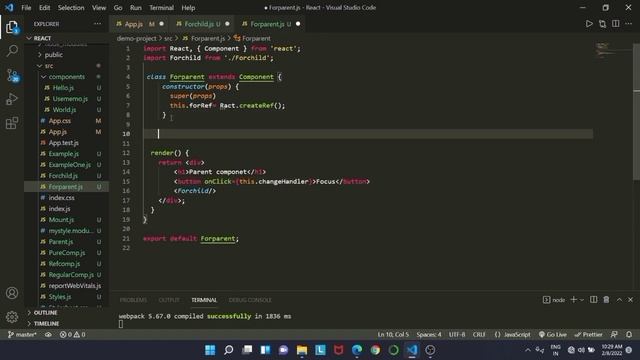Kill the terminal with trash icon
Viewport: 640px width, 360px height.
(x=606, y=300)
